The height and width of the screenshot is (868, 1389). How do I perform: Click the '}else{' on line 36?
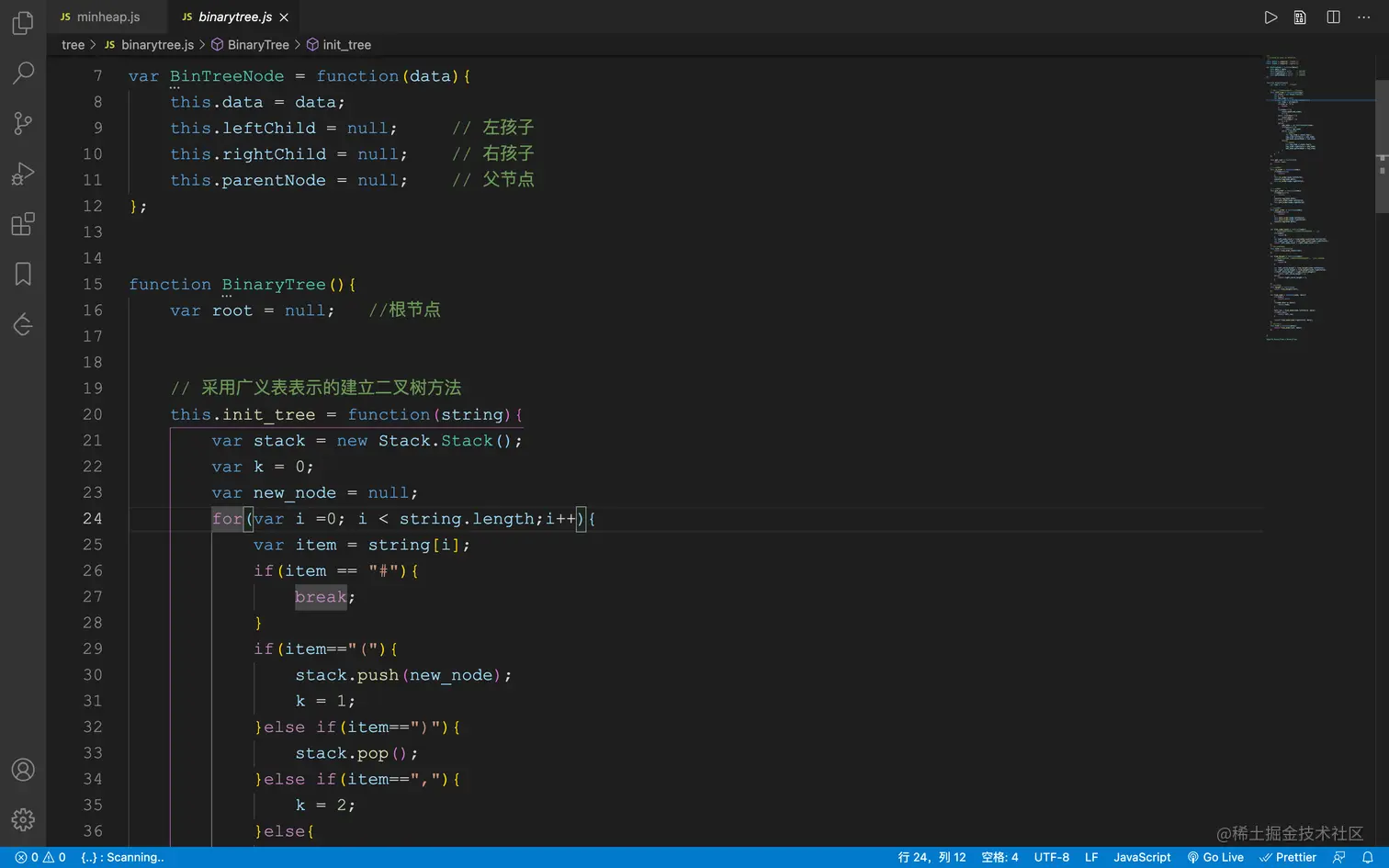point(285,831)
